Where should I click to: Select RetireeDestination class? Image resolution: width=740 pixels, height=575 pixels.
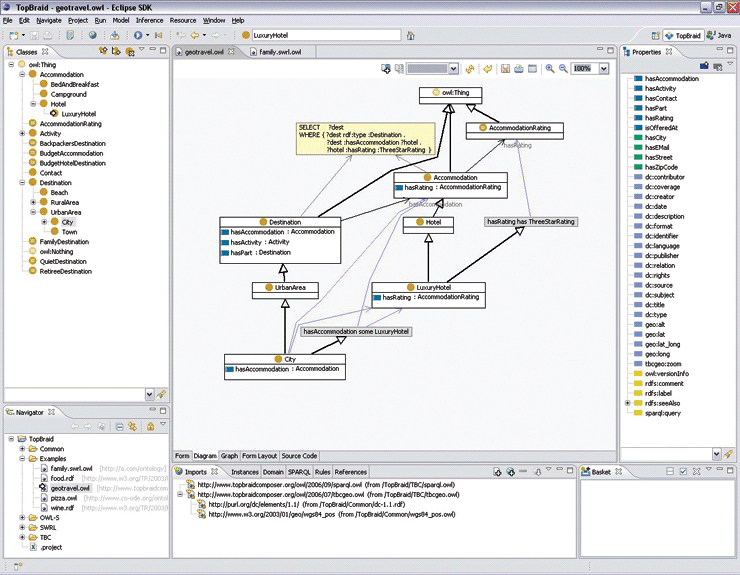pos(66,271)
